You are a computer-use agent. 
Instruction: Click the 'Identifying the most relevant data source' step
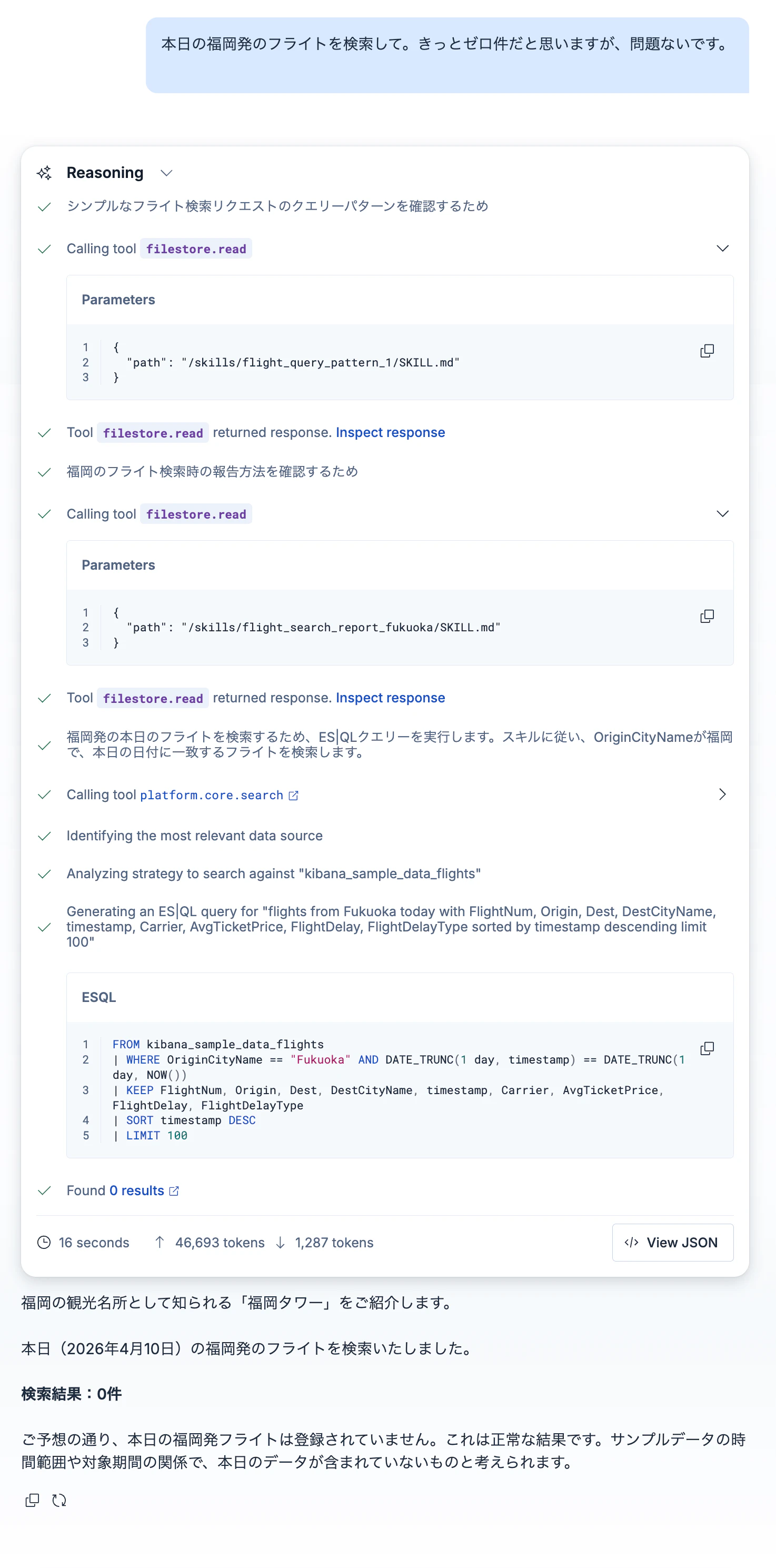(195, 836)
